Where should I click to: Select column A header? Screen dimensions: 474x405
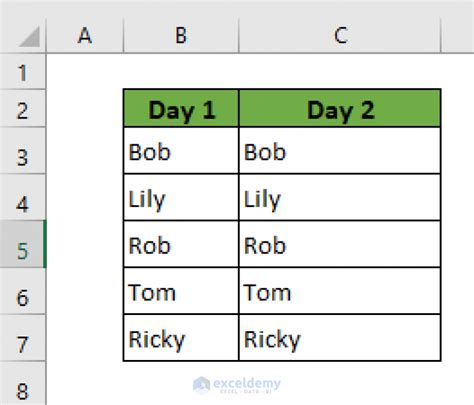[x=85, y=36]
